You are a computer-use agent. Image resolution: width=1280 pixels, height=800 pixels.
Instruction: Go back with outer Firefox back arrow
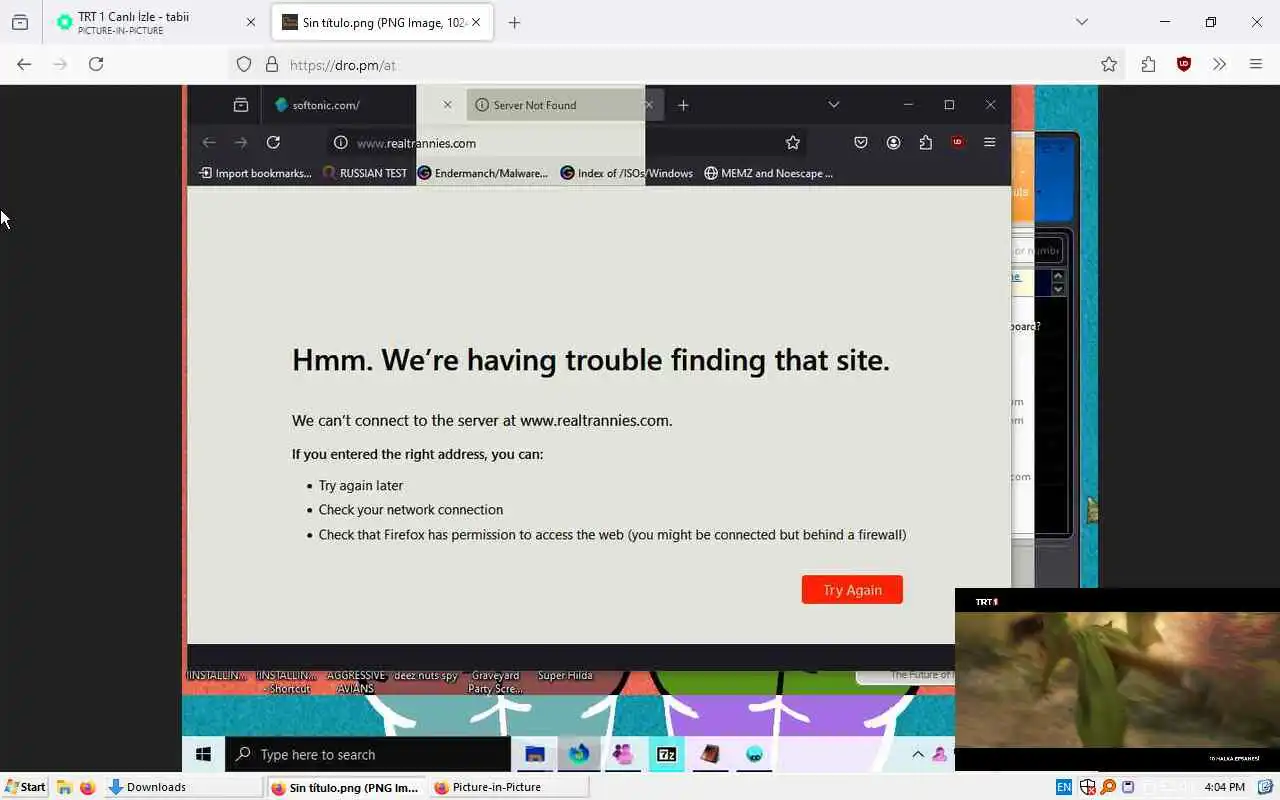click(24, 64)
